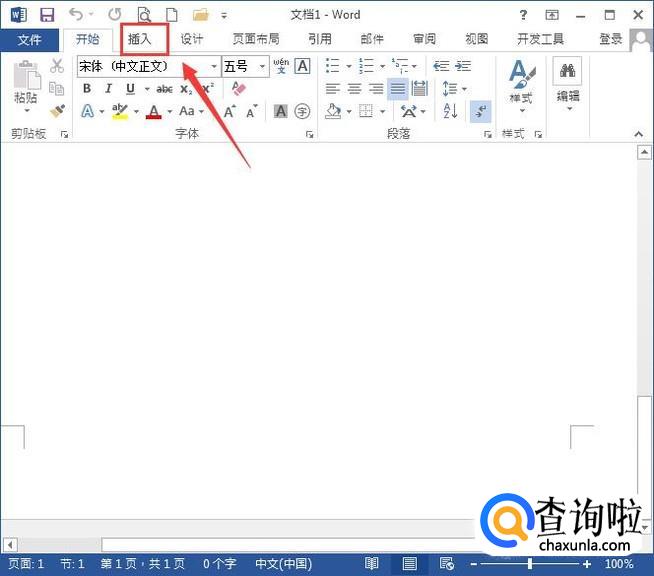
Task: Open the font size dropdown 五号
Action: [x=262, y=66]
